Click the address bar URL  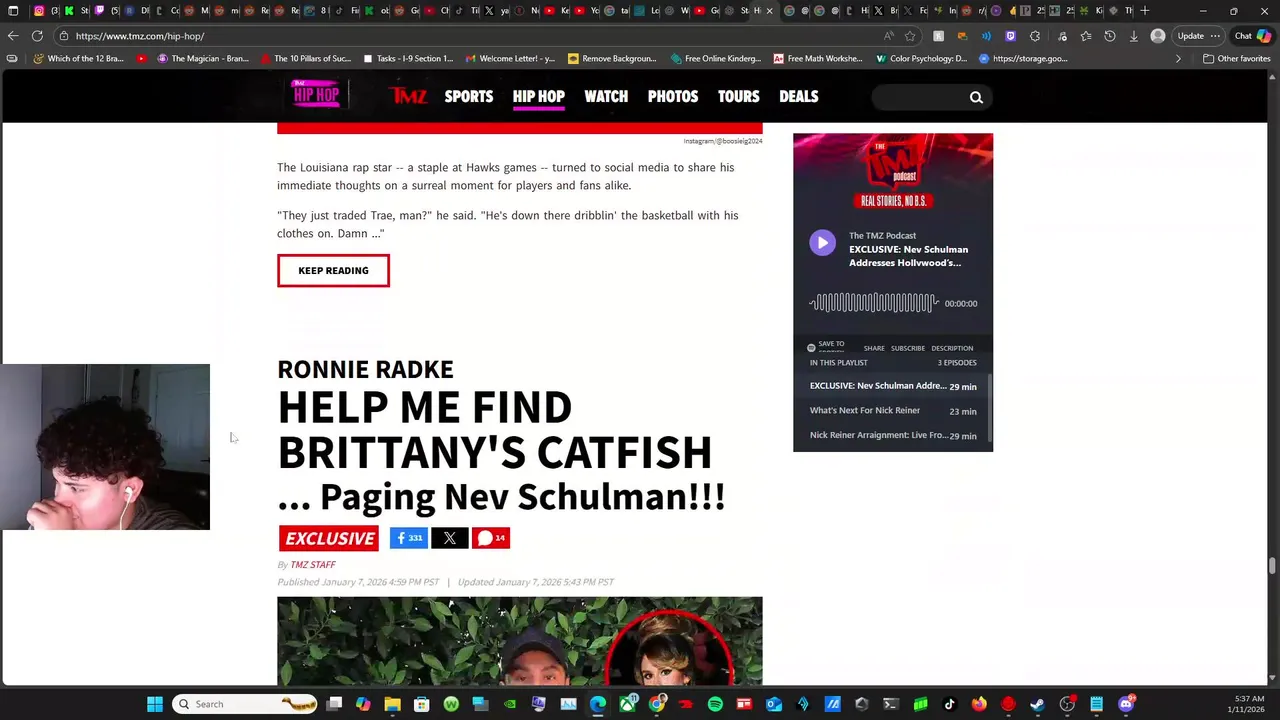tap(140, 36)
